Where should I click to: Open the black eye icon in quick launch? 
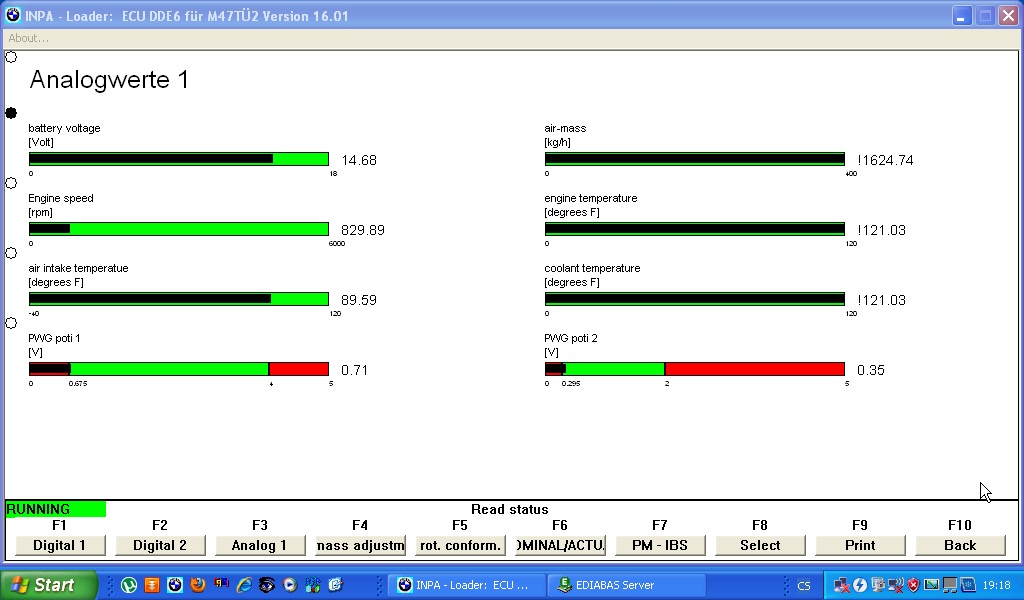pos(267,585)
